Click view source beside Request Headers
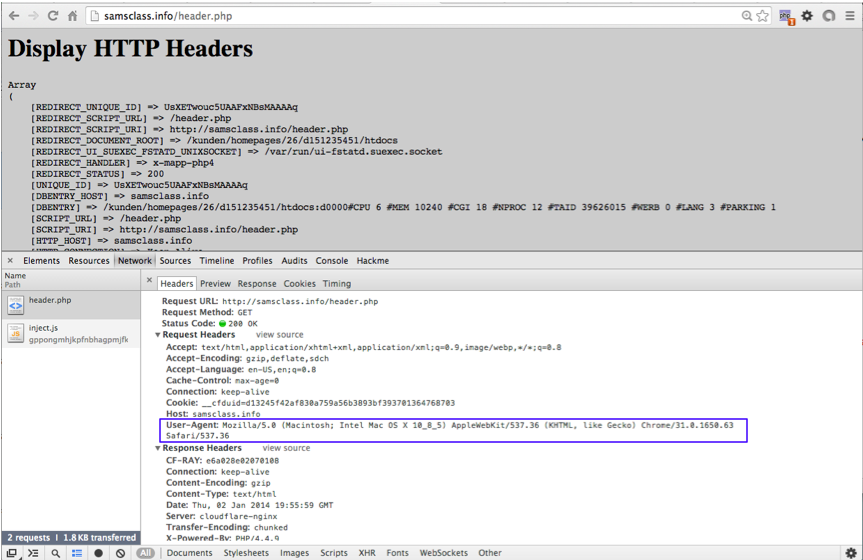Screen dimensions: 863x560 point(280,335)
